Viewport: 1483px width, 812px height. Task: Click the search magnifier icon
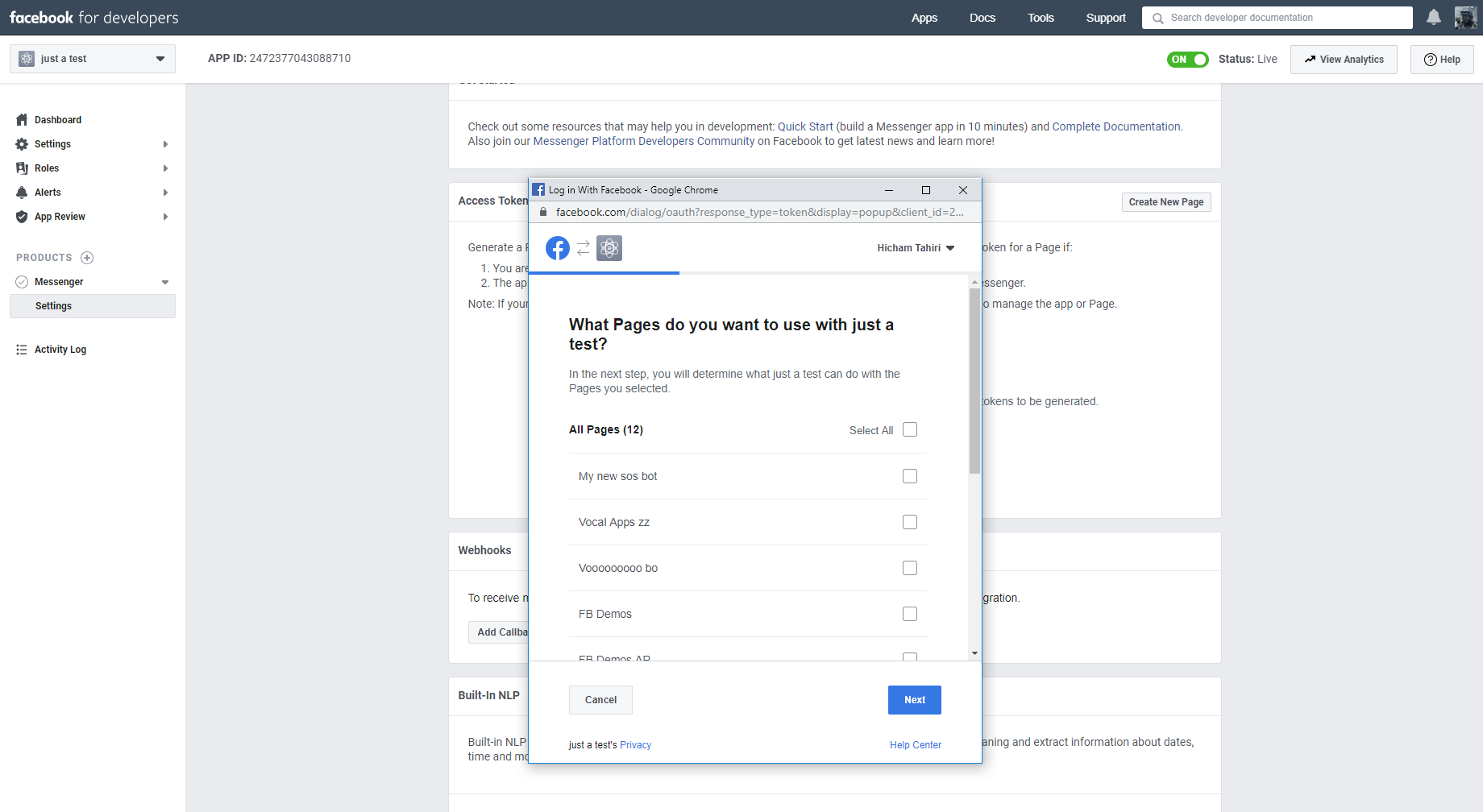pos(1158,18)
